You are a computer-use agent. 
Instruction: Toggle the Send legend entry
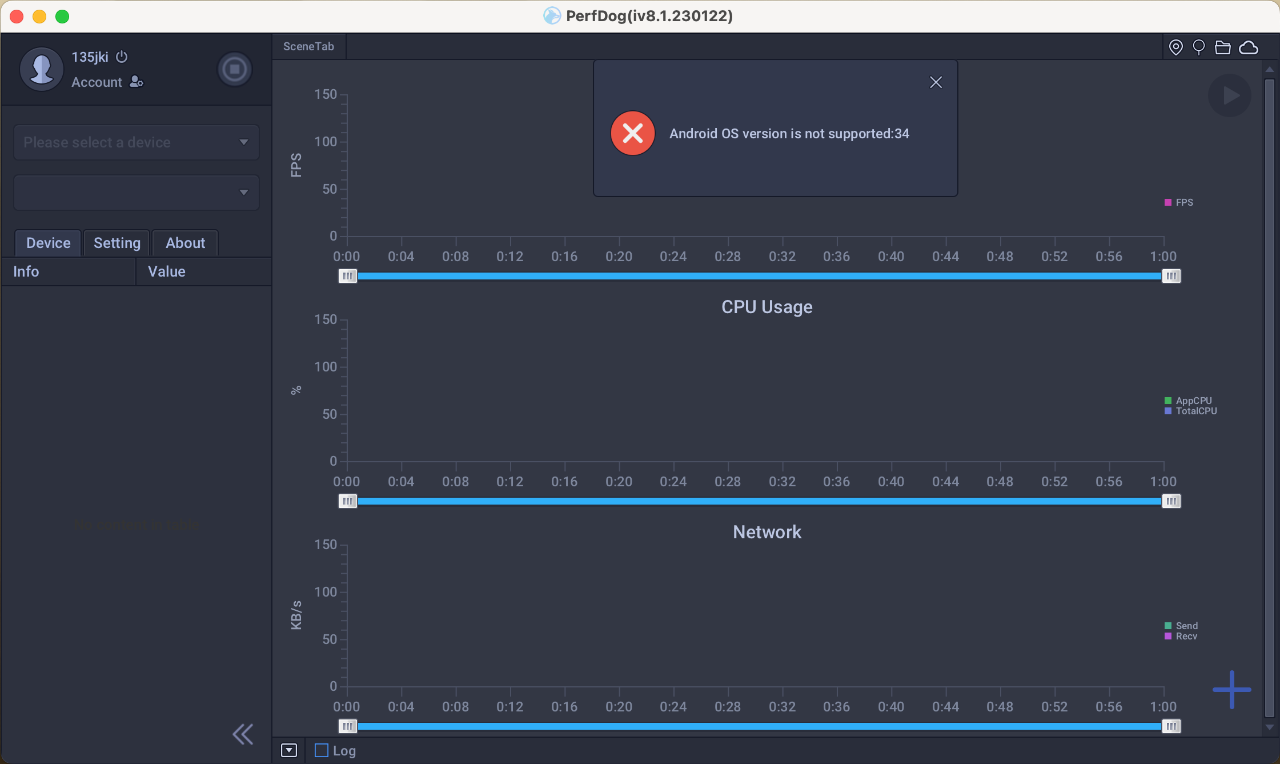(x=1181, y=626)
